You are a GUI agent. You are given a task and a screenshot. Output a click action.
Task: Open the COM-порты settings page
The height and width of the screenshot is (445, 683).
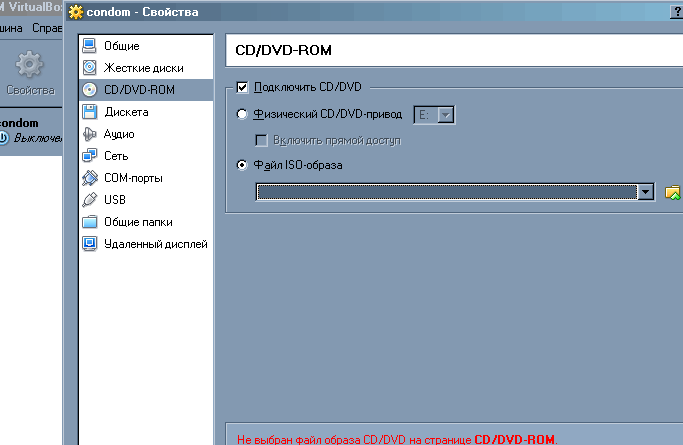point(146,178)
